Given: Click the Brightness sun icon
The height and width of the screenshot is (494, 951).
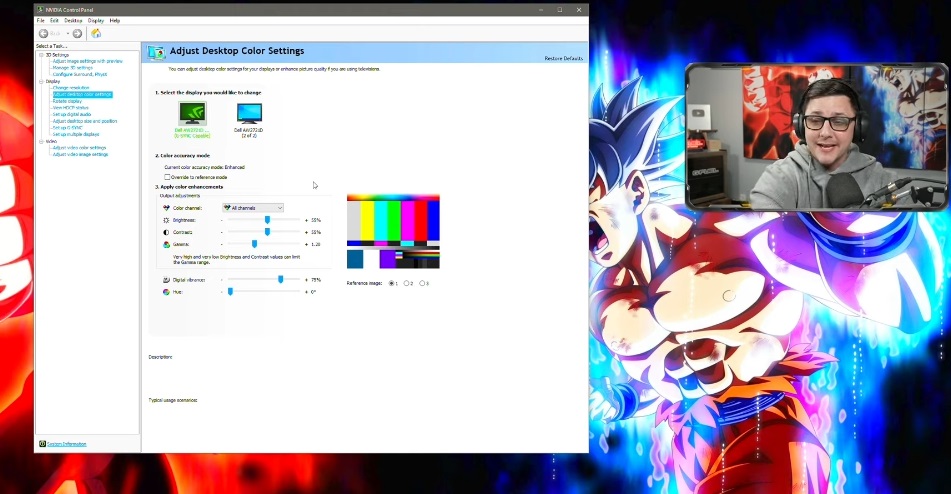Looking at the screenshot, I should coord(166,220).
